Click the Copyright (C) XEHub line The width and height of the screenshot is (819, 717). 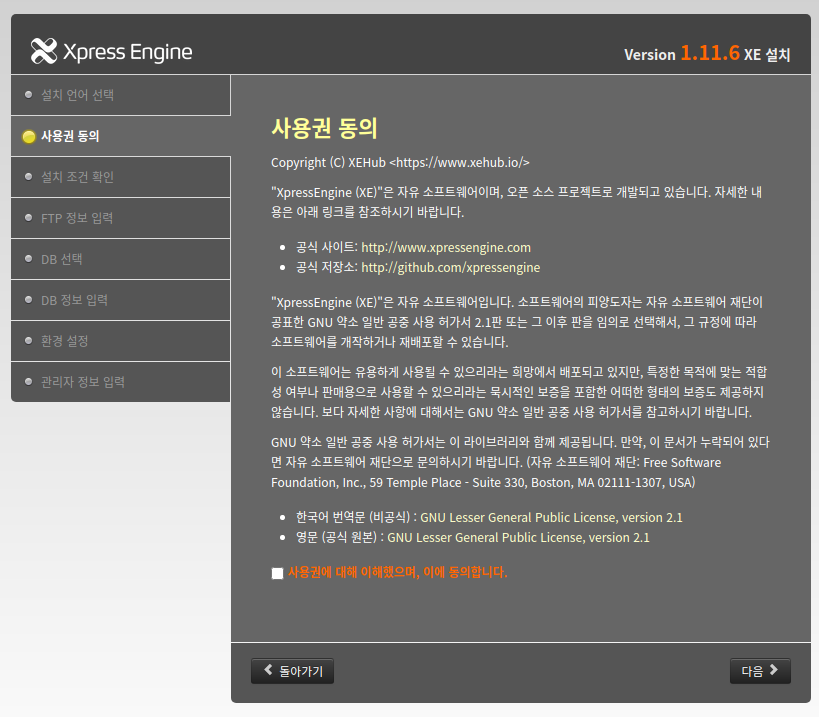(400, 163)
